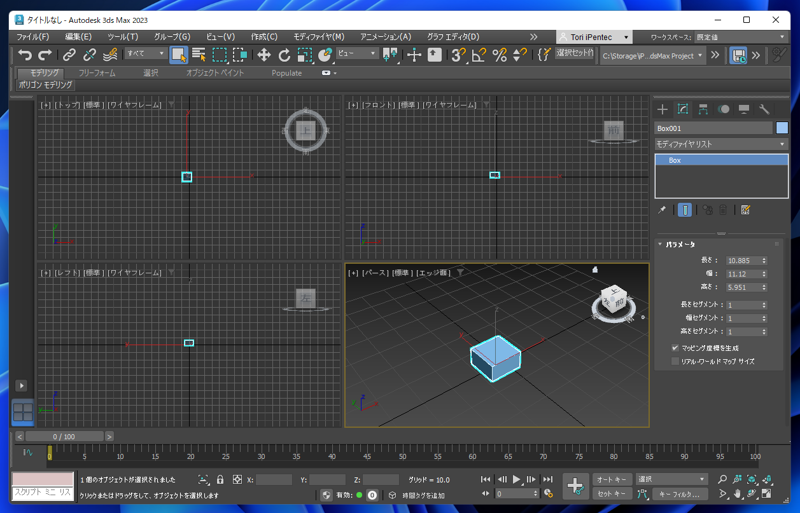The image size is (800, 513).
Task: Toggle the Percent Snap button
Action: [x=499, y=55]
